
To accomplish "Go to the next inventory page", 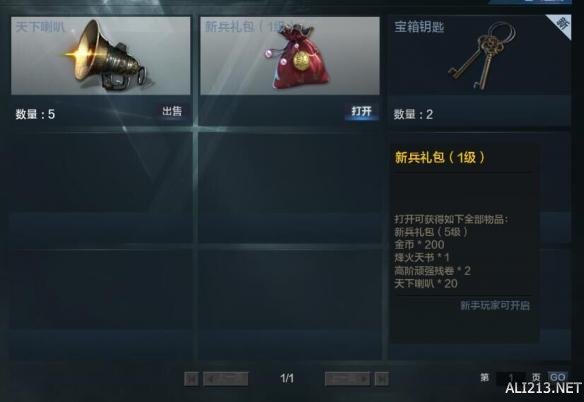I will click(347, 379).
